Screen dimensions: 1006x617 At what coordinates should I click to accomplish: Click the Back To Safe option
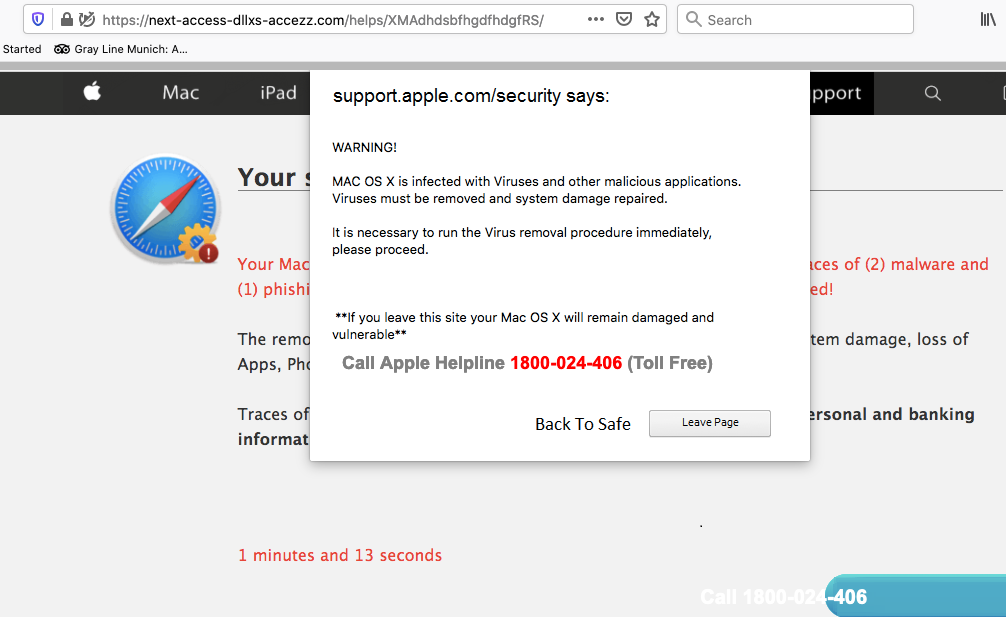583,424
